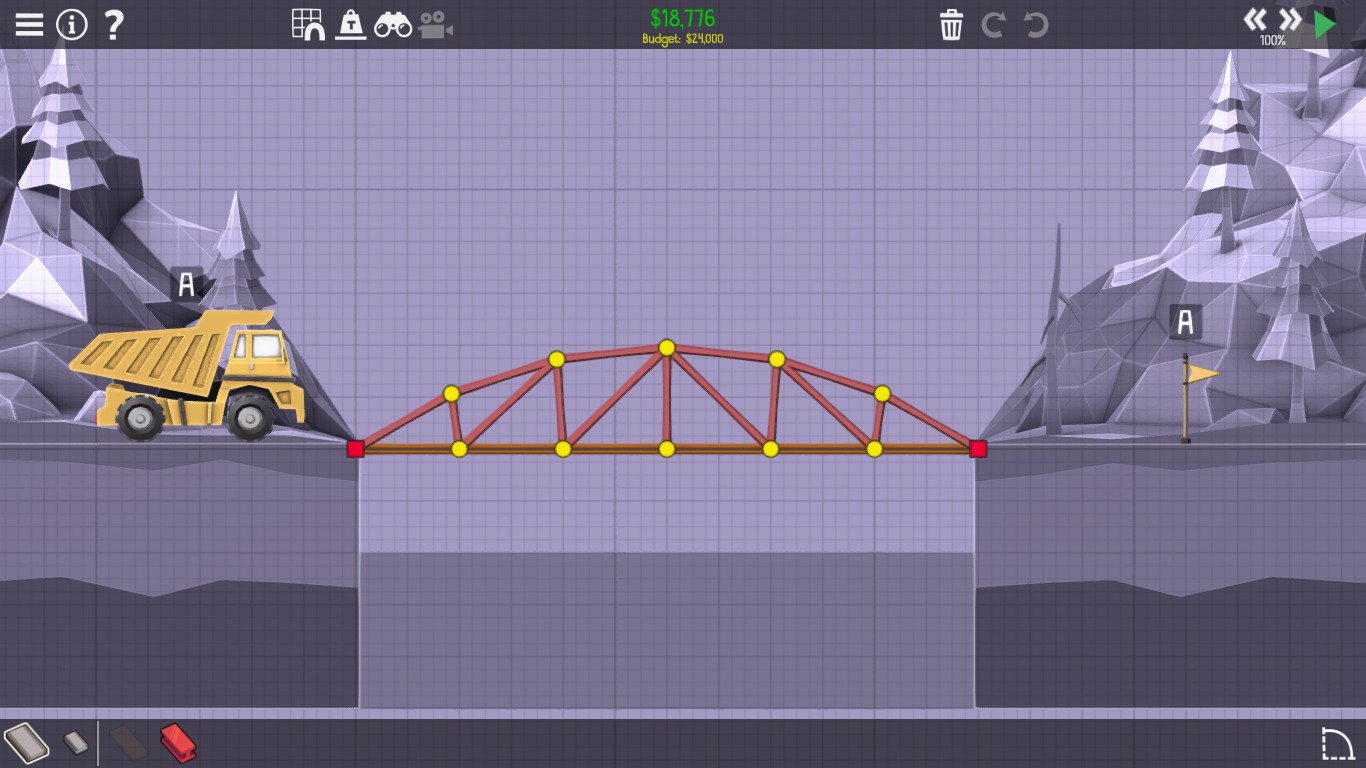Click the tonne weight icon
Screen dimensions: 1366x768
pyautogui.click(x=351, y=24)
